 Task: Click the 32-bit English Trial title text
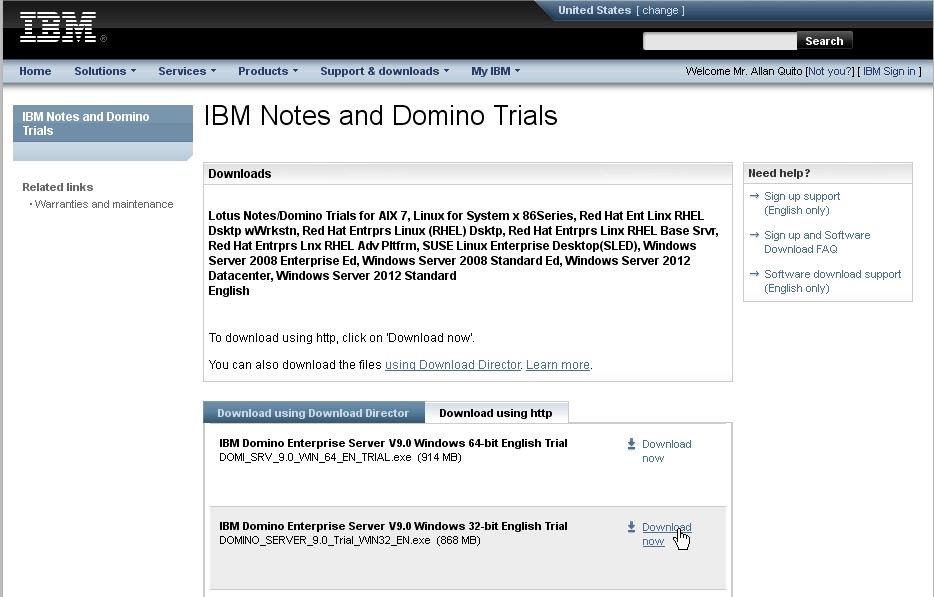[x=393, y=526]
